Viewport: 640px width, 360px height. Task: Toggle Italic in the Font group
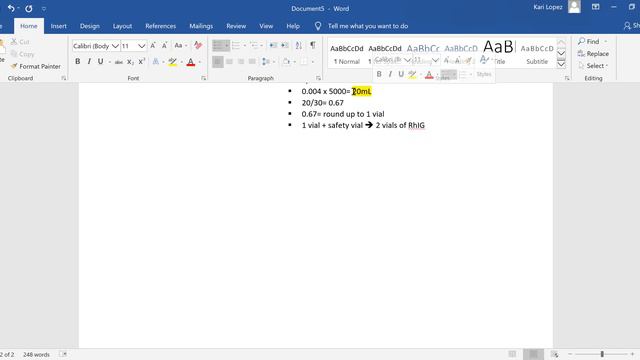(x=89, y=62)
